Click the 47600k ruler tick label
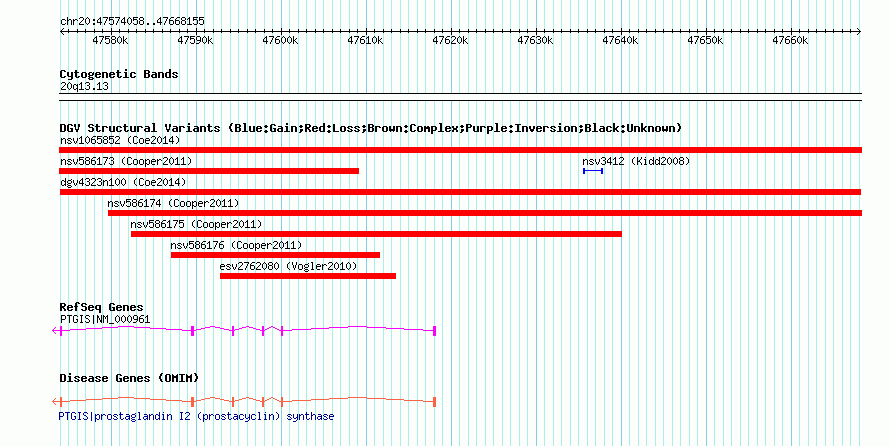This screenshot has width=890, height=446. (x=280, y=40)
